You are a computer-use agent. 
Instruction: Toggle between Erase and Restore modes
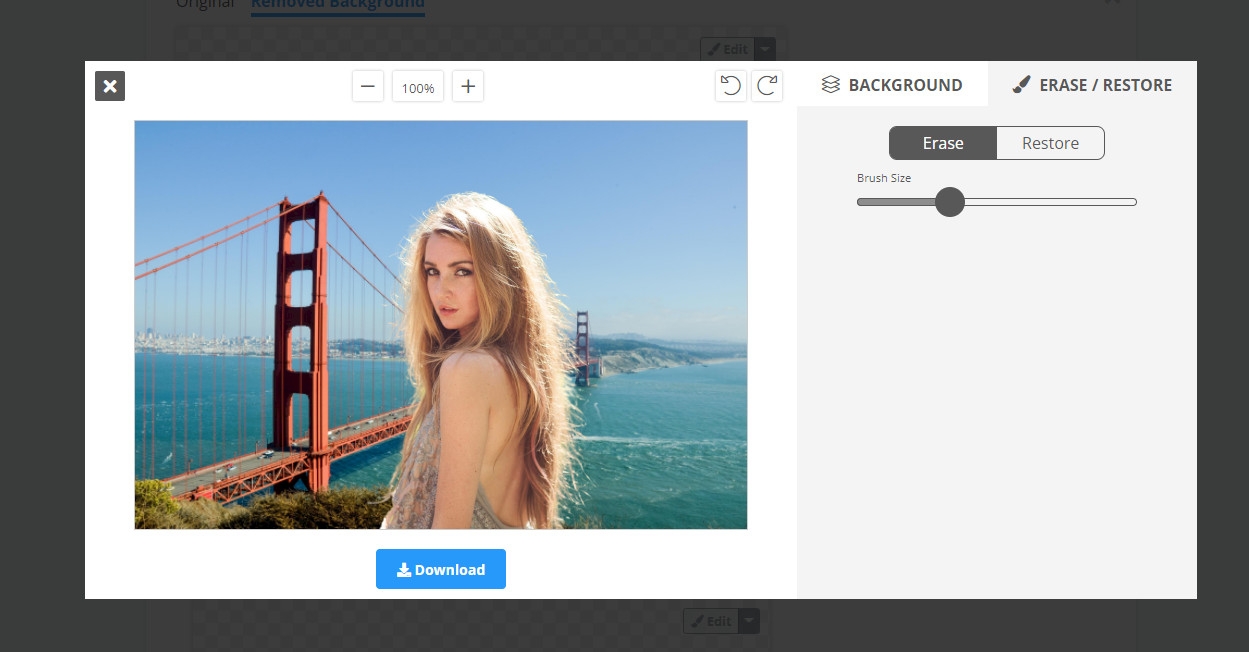996,143
